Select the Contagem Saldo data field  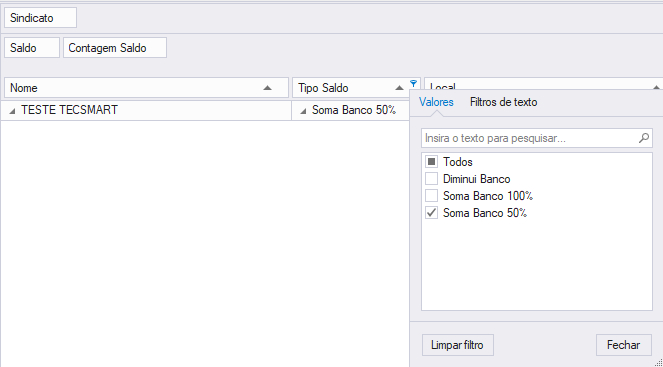tap(115, 48)
